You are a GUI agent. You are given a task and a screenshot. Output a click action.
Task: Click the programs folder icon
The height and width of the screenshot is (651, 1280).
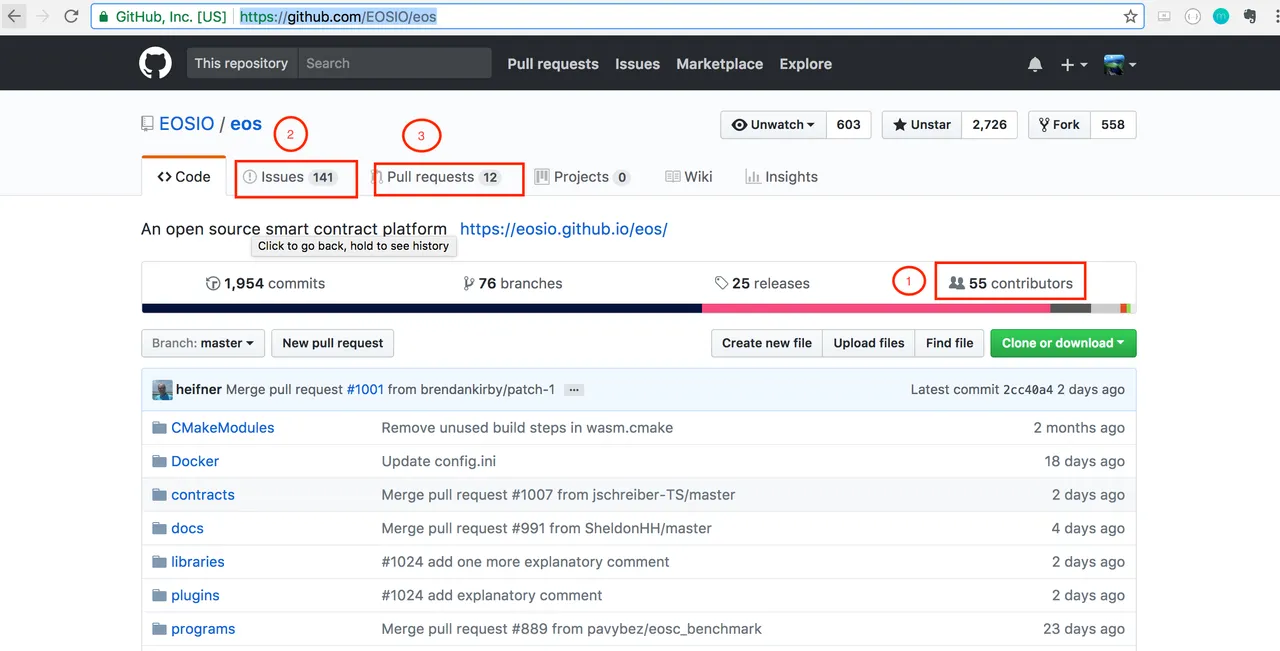click(x=159, y=629)
